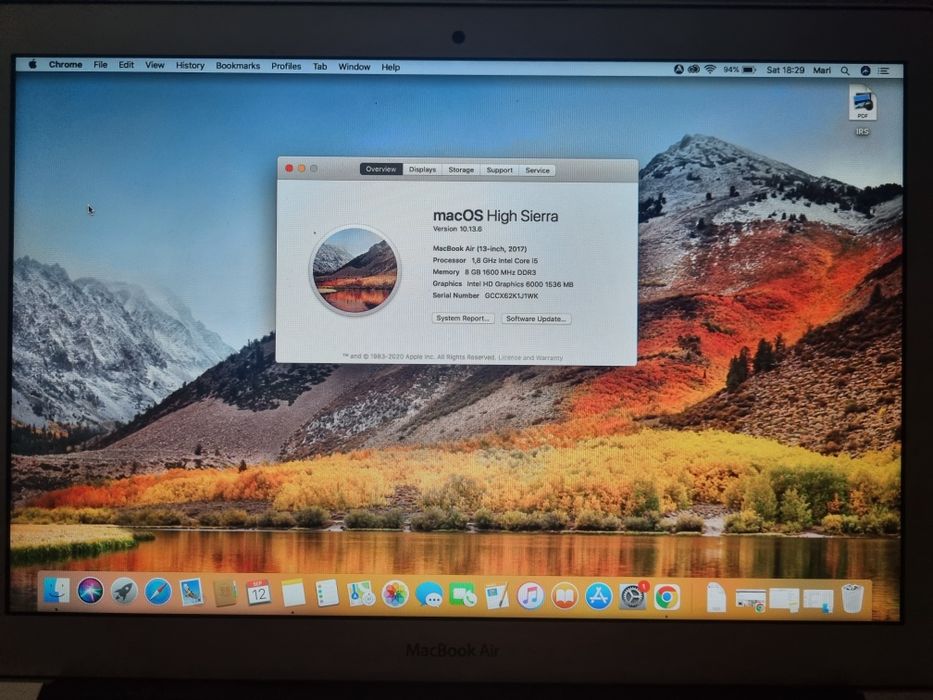Open the Window menu
The width and height of the screenshot is (933, 700).
click(x=354, y=67)
